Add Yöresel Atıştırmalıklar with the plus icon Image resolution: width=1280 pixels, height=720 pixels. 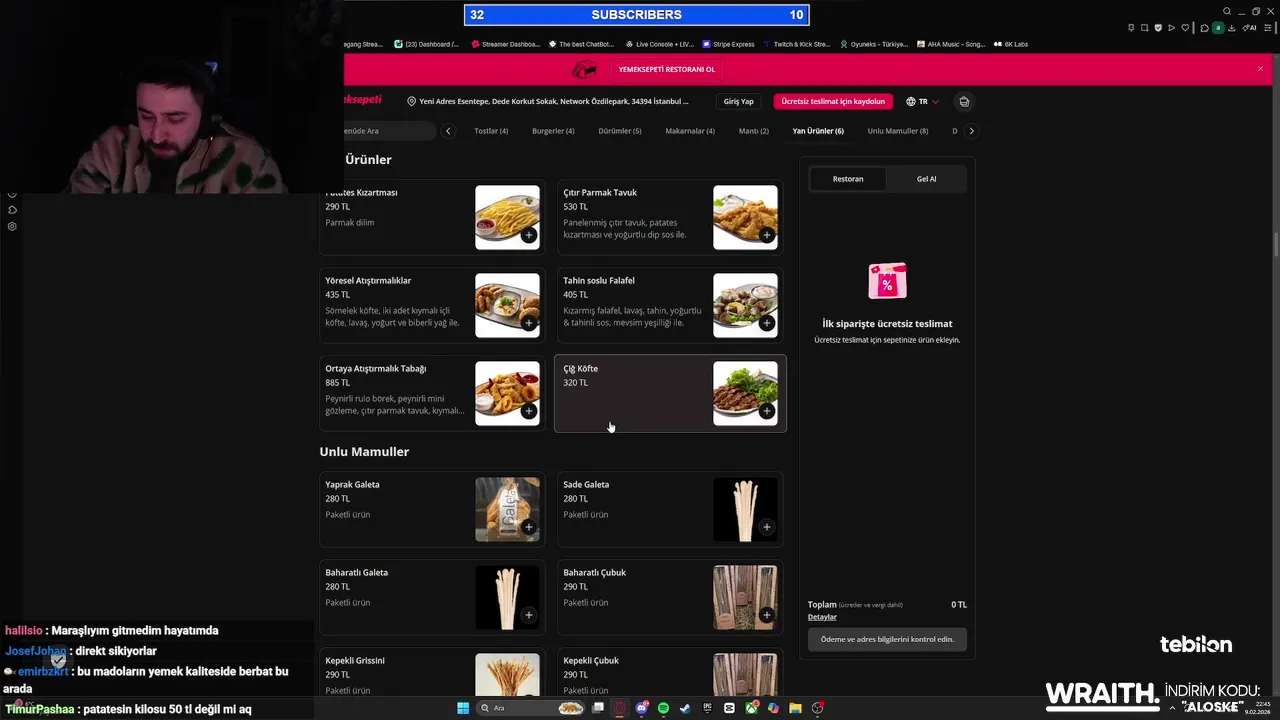pos(528,323)
